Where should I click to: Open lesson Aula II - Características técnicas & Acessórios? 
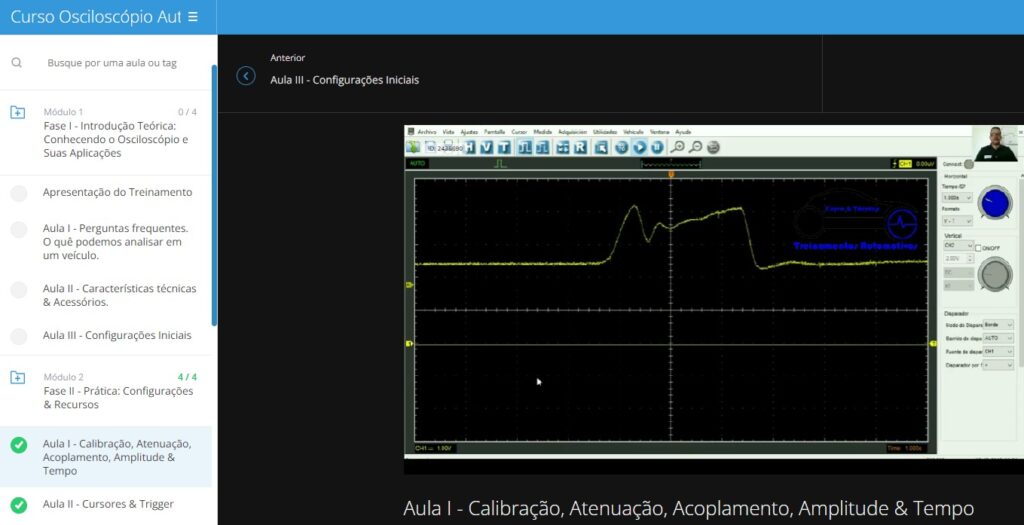point(119,295)
